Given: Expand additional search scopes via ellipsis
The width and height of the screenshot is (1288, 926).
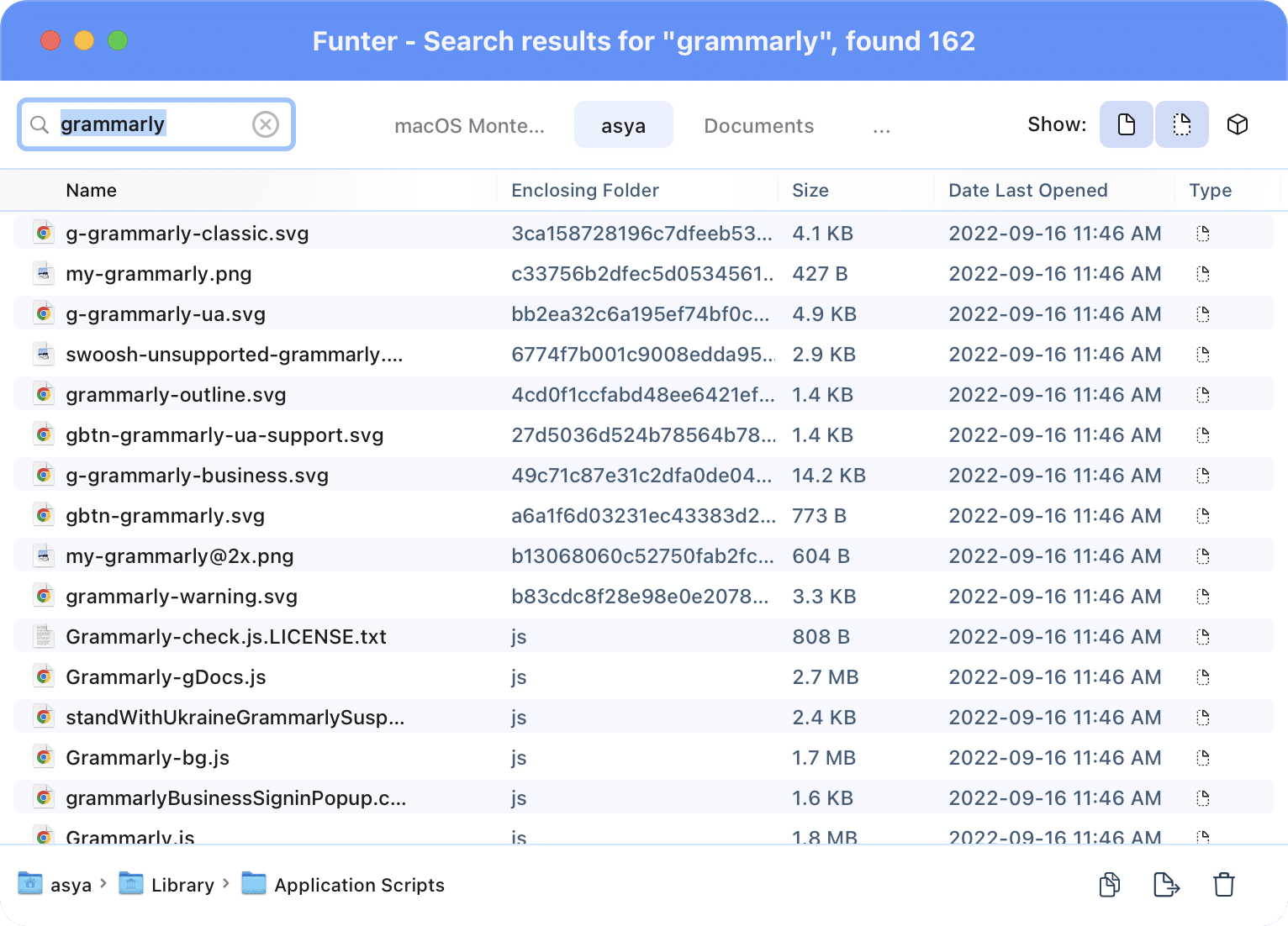Looking at the screenshot, I should point(881,126).
